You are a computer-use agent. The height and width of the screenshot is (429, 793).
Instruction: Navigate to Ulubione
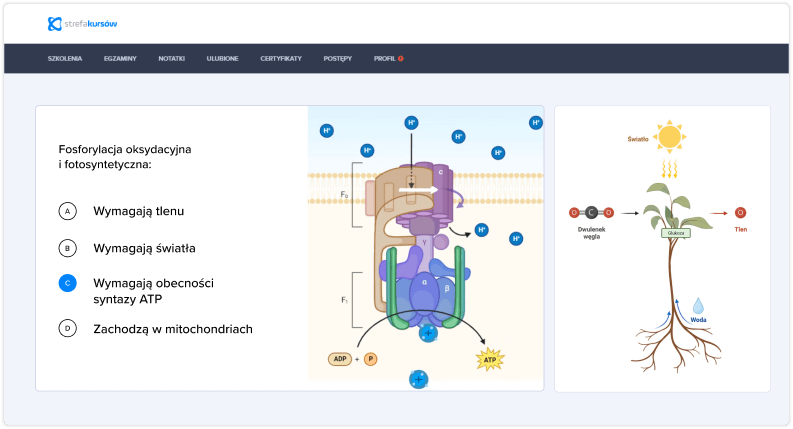(222, 59)
